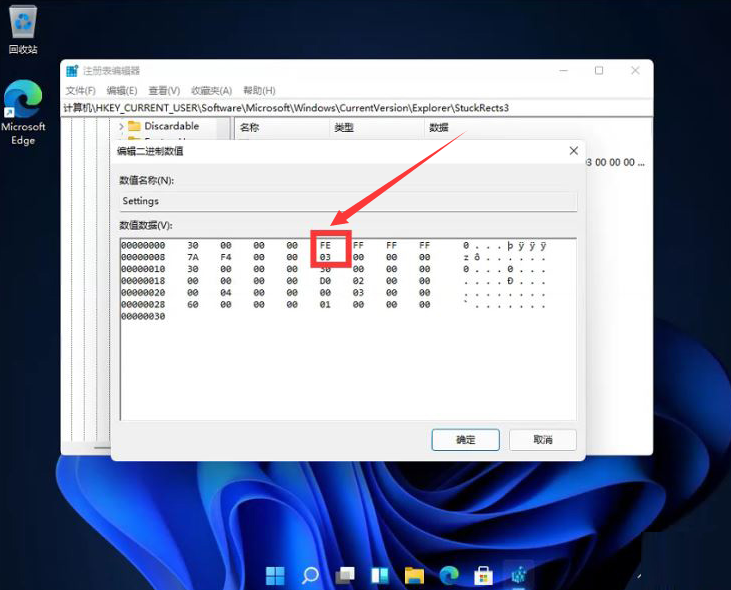The image size is (731, 590).
Task: Open 收藏夹(A) menu
Action: pyautogui.click(x=212, y=90)
